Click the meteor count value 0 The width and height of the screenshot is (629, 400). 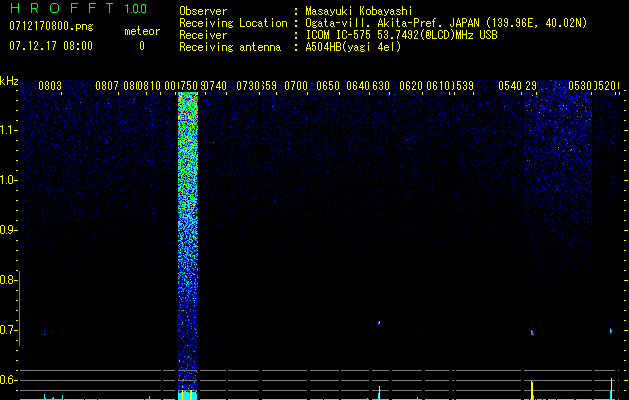tap(142, 46)
